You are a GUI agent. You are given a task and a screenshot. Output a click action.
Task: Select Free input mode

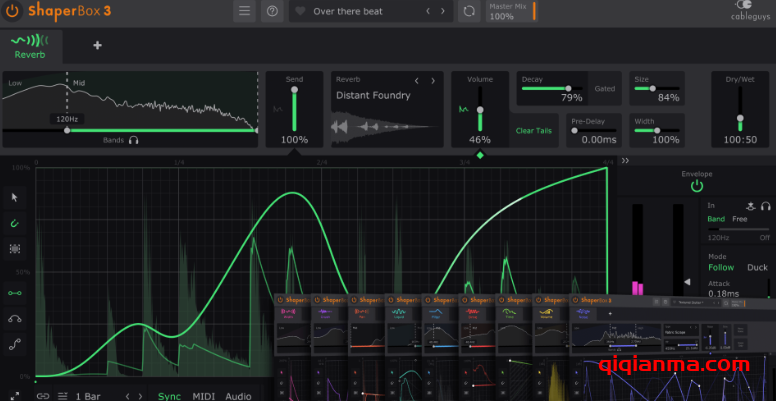[740, 219]
